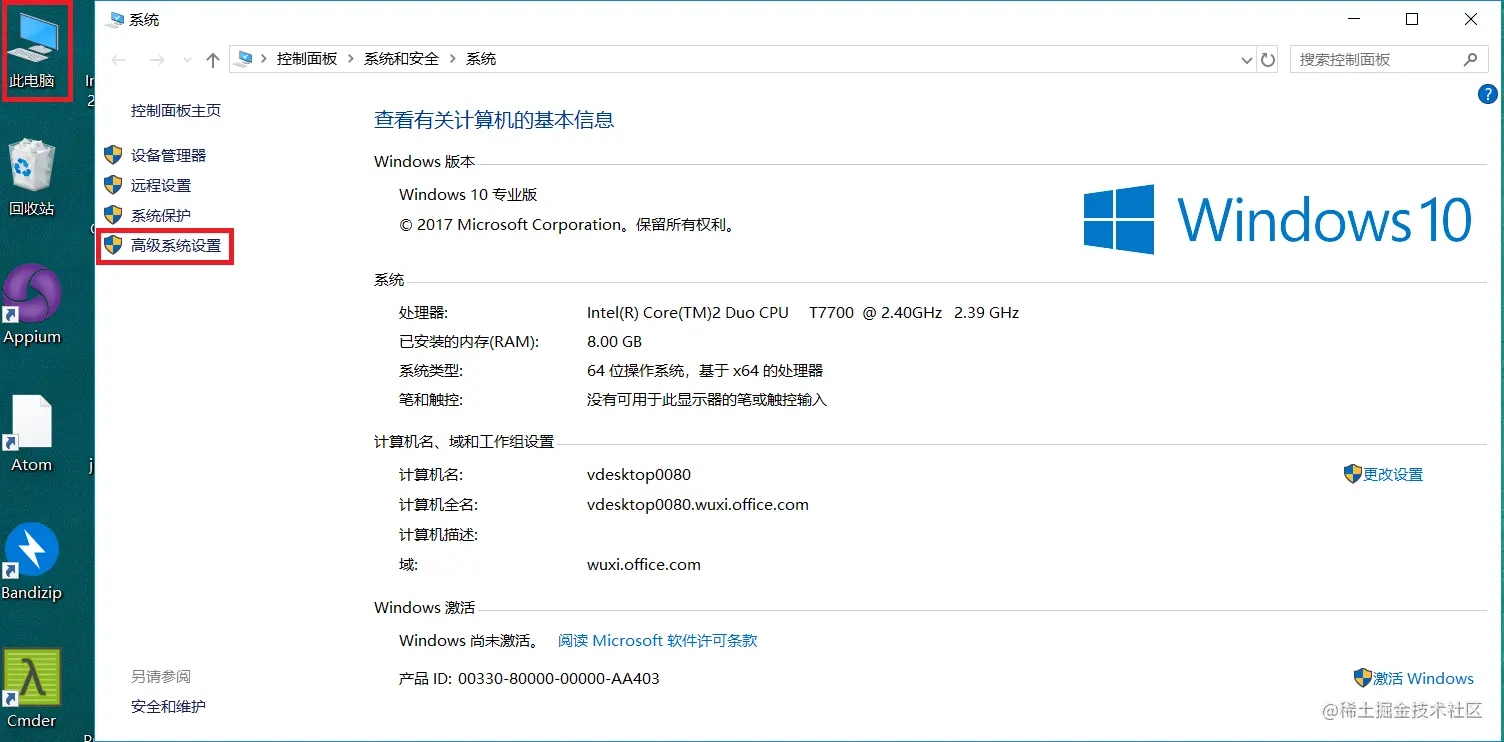The height and width of the screenshot is (742, 1504).
Task: Expand chevron after 系统和安全 breadcrumb
Action: (452, 59)
